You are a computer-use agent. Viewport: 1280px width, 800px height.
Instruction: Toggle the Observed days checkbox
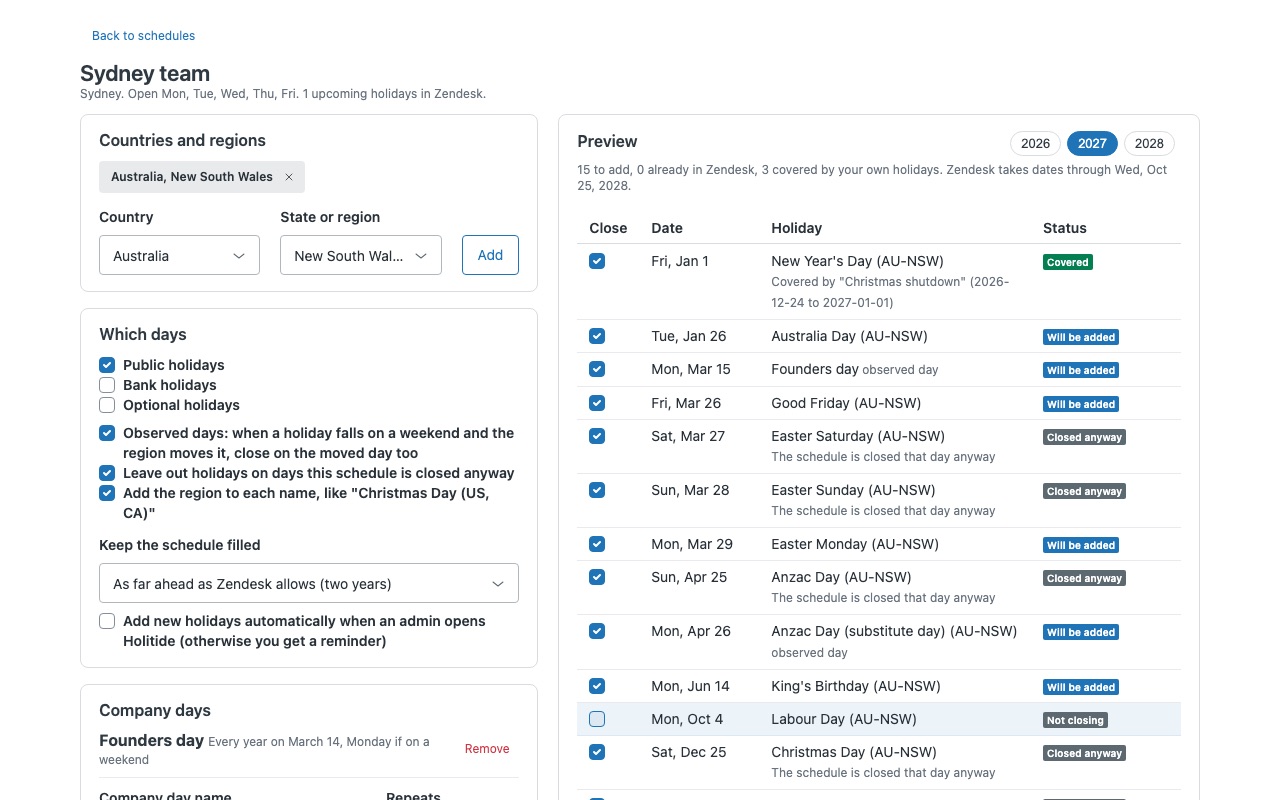tap(107, 433)
